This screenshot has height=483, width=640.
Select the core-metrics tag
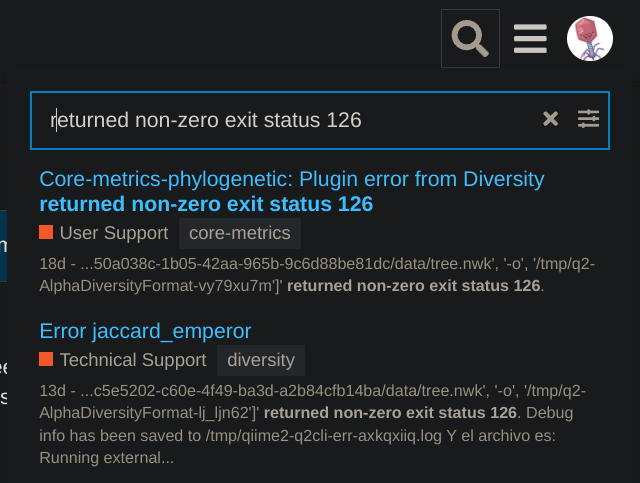coord(240,233)
